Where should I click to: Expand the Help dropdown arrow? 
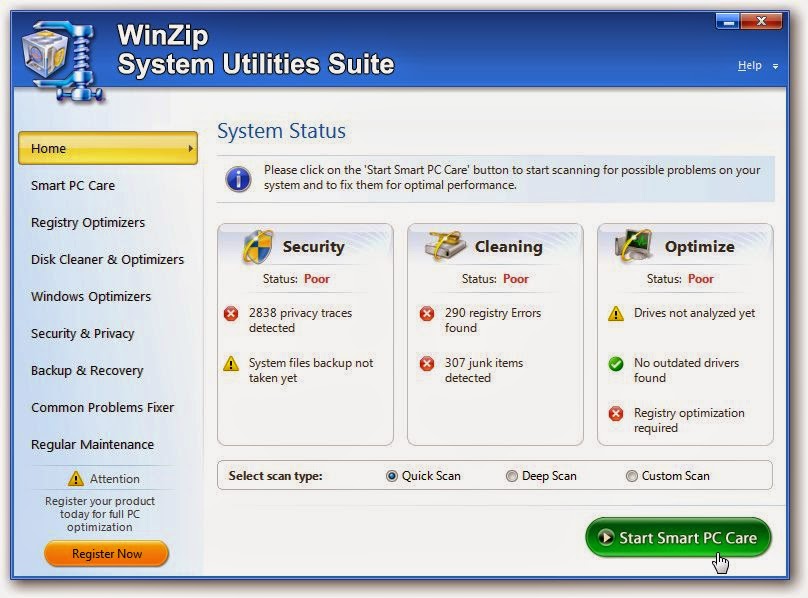pos(776,67)
